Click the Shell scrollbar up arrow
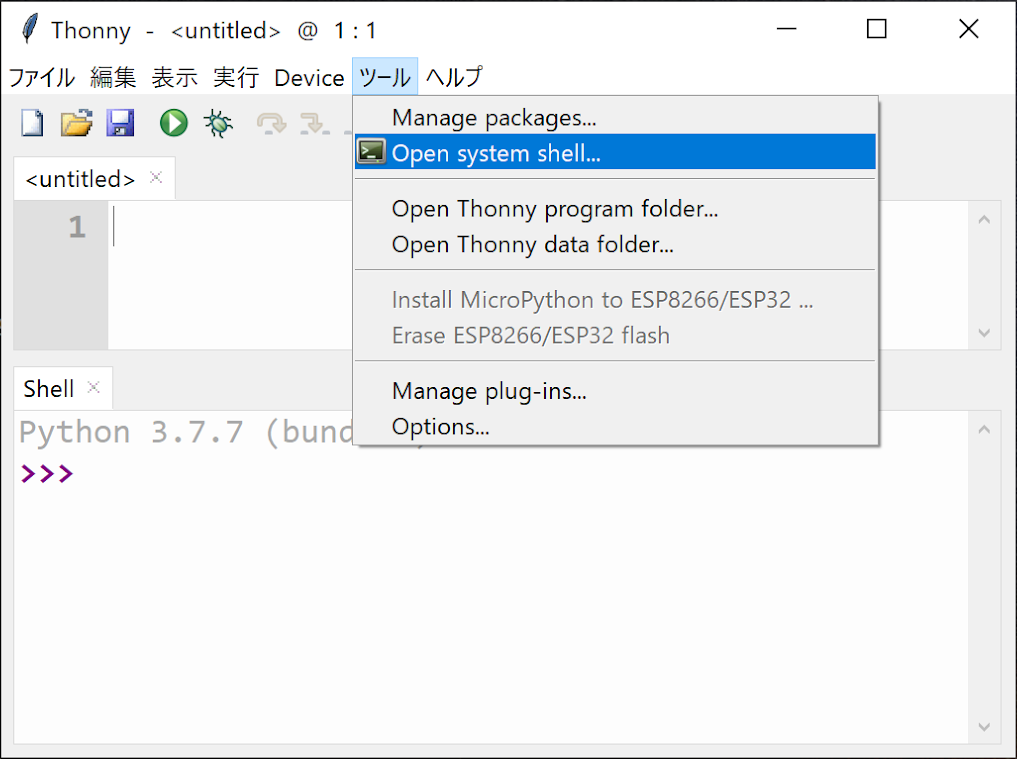Image resolution: width=1017 pixels, height=759 pixels. [984, 429]
